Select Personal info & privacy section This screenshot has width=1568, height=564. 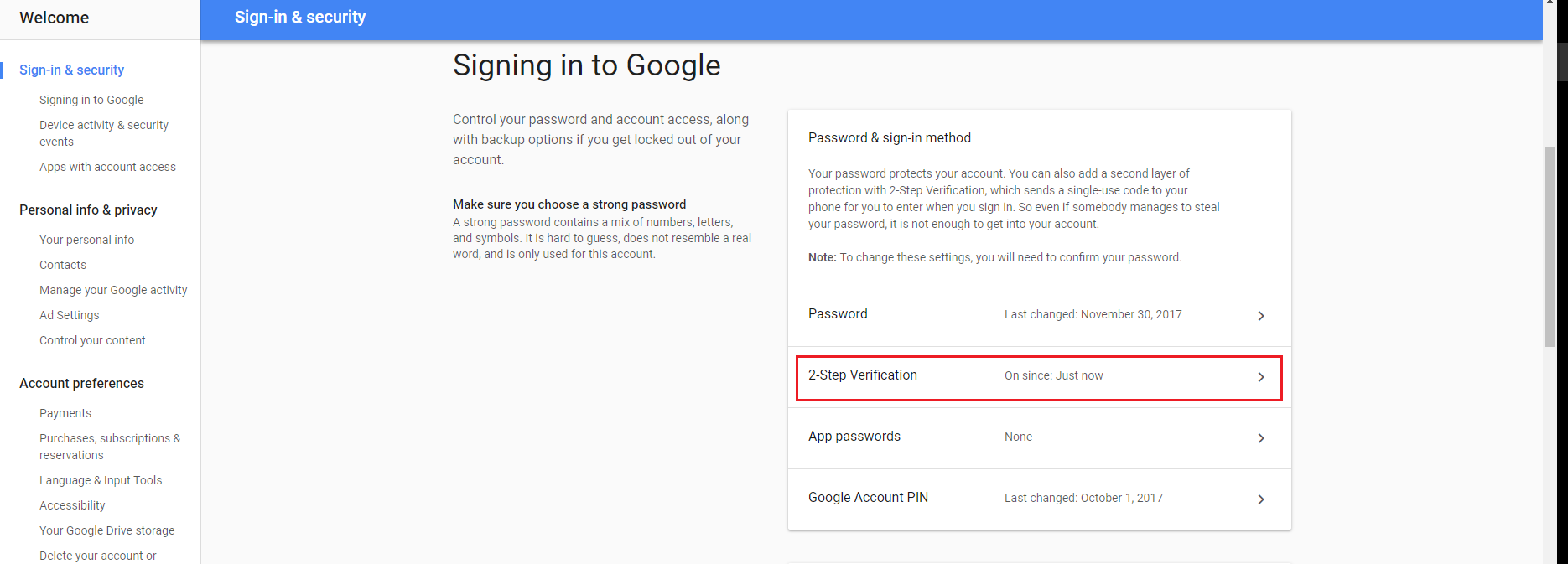coord(88,210)
